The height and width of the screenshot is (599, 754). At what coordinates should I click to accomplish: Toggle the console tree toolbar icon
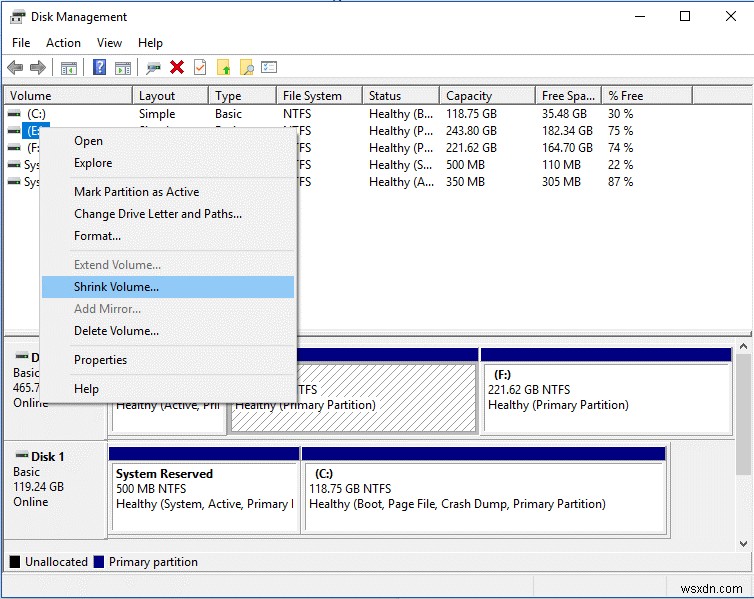pos(69,68)
